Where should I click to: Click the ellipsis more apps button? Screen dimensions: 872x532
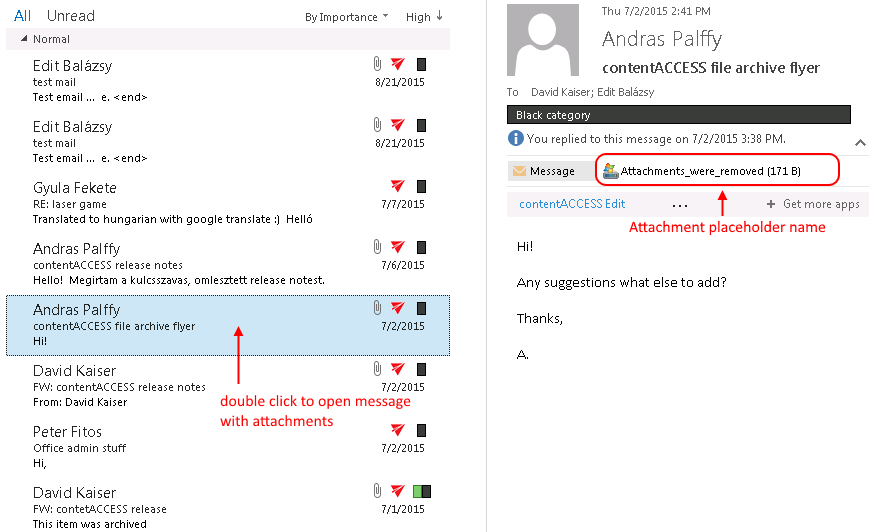tap(680, 205)
